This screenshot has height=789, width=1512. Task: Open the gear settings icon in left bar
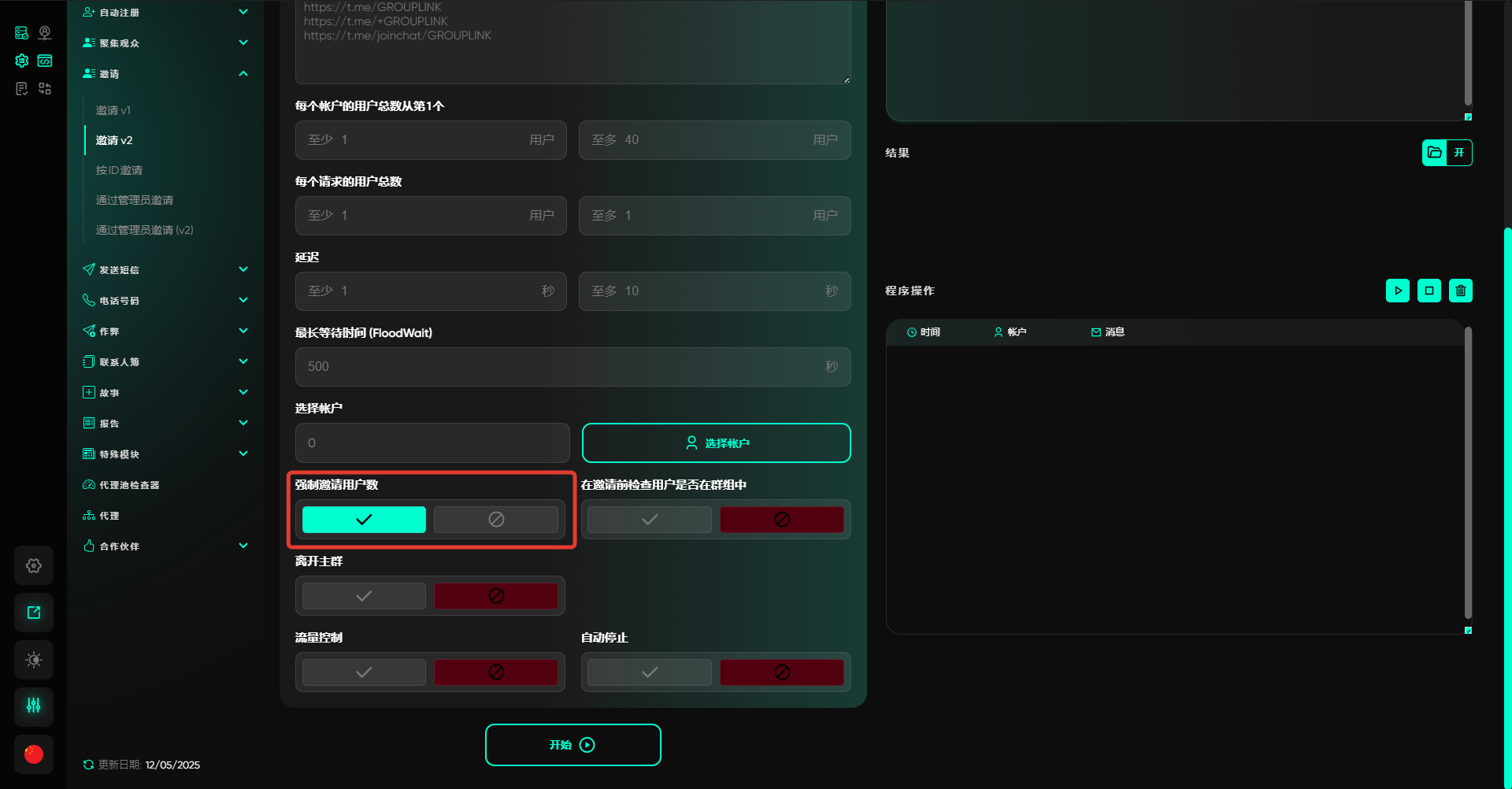coord(34,565)
